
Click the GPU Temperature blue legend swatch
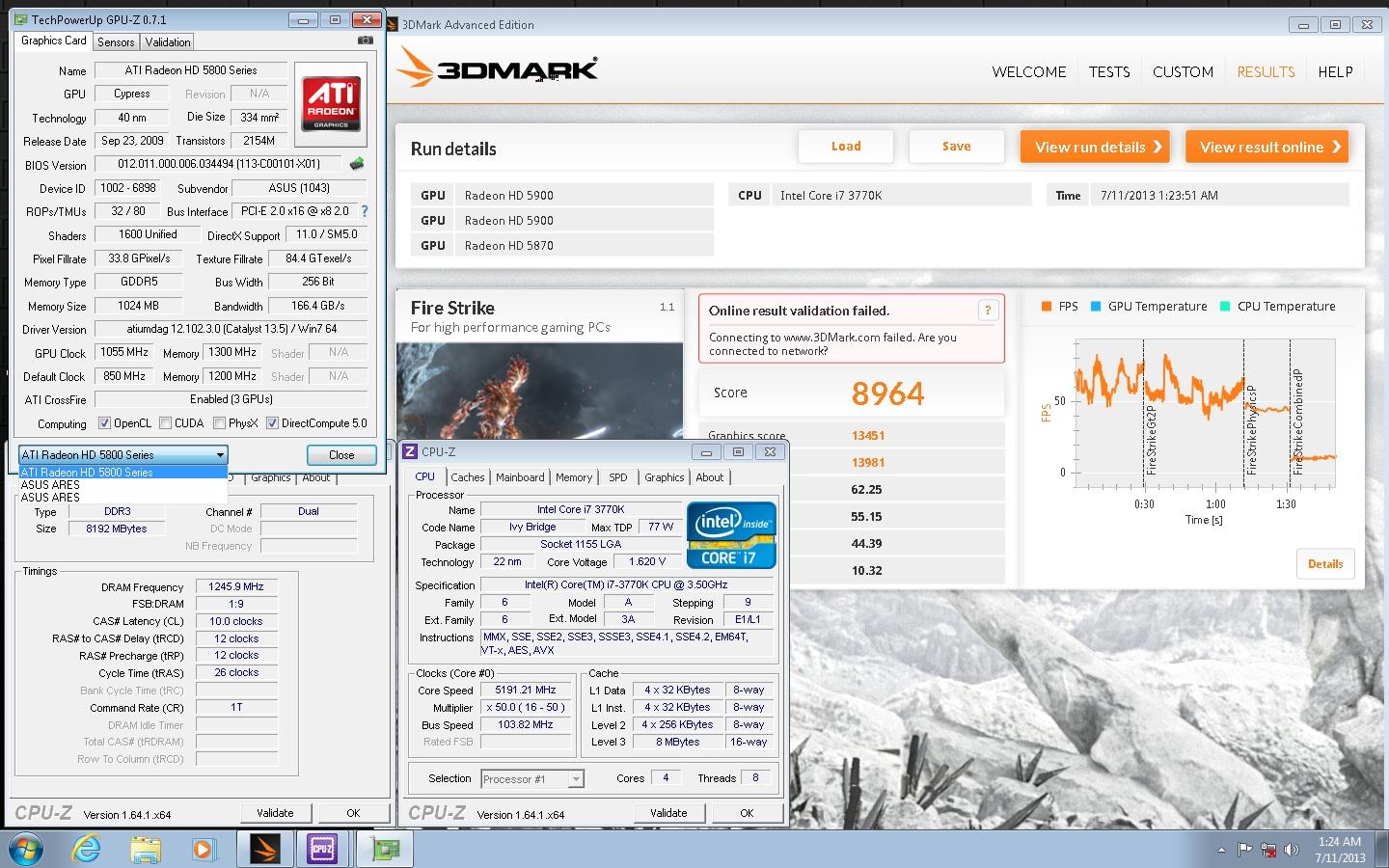tap(1096, 307)
